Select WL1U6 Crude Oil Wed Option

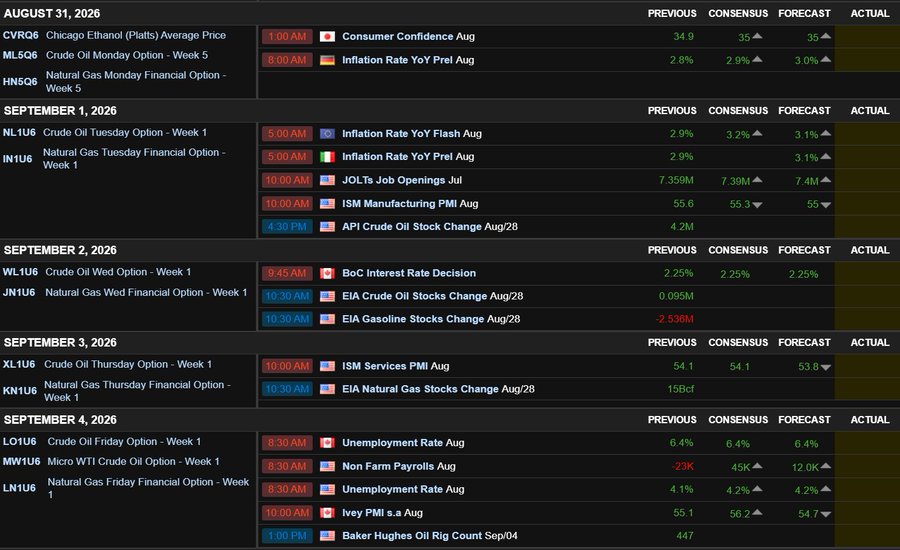[x=96, y=272]
